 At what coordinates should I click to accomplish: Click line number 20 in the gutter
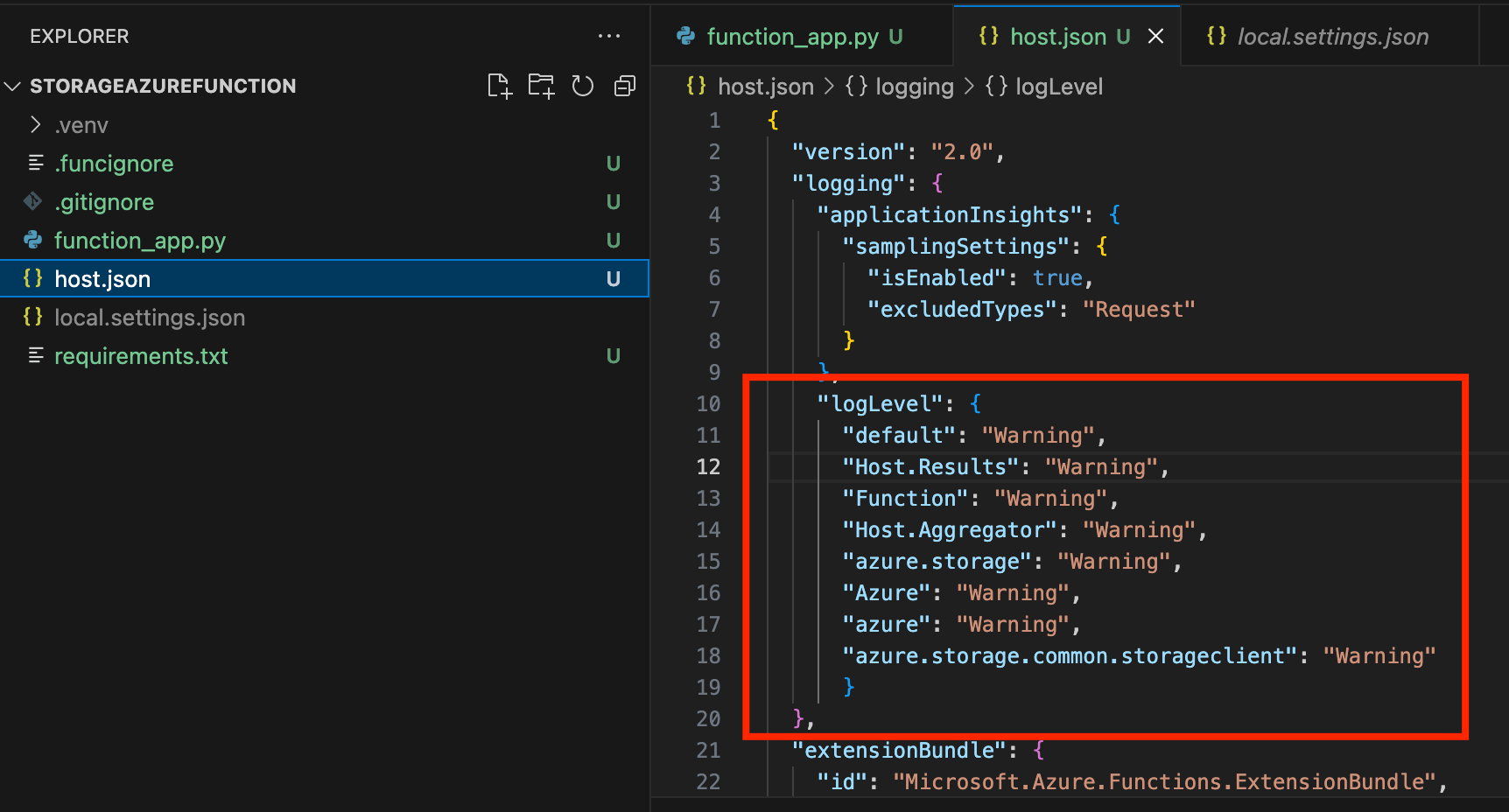click(x=708, y=718)
